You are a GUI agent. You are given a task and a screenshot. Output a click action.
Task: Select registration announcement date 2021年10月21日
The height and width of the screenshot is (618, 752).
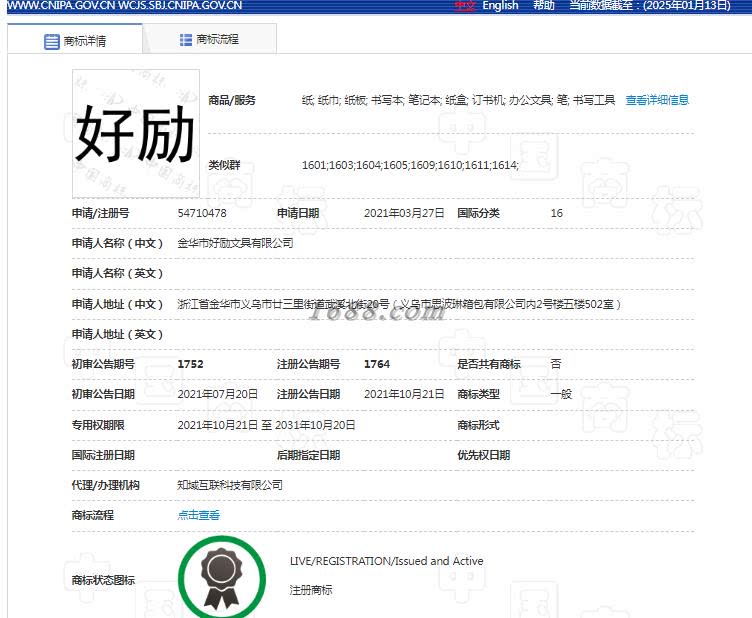pyautogui.click(x=404, y=394)
